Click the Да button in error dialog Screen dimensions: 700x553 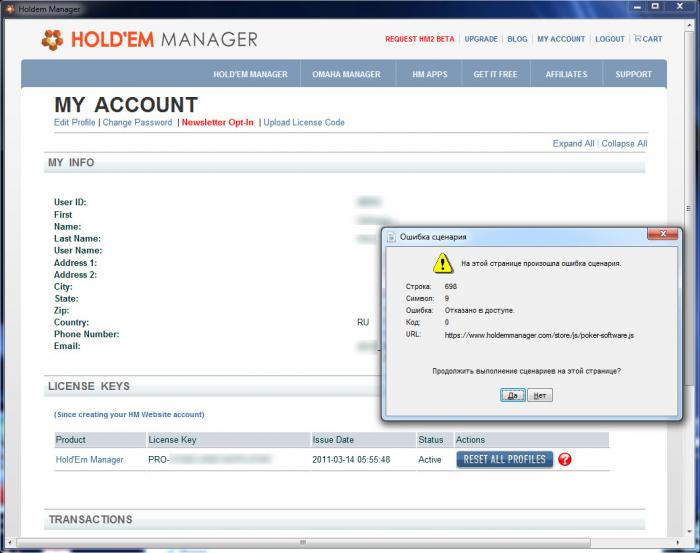(512, 395)
